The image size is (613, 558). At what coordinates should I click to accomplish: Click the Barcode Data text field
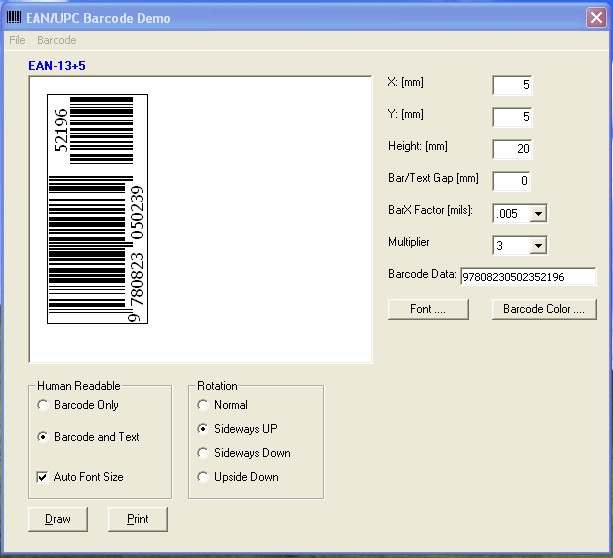point(527,277)
